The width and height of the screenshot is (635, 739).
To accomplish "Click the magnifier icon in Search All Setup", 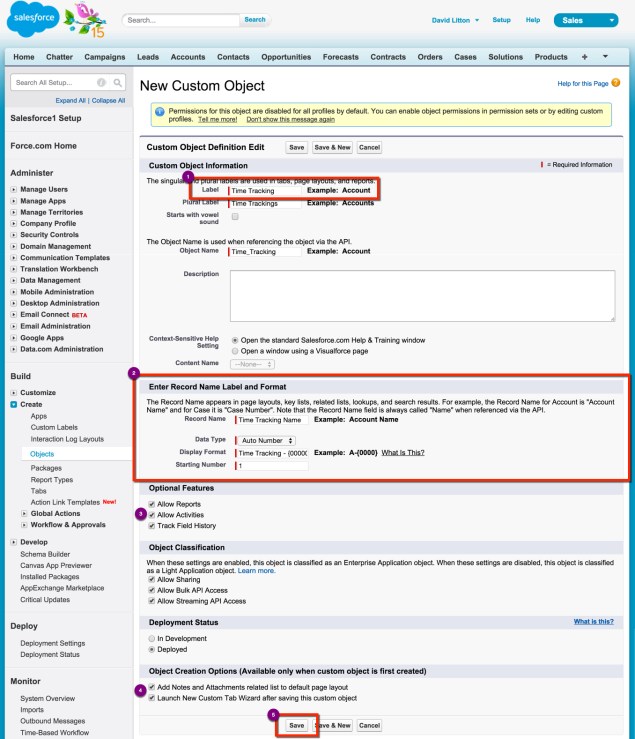I will 117,82.
